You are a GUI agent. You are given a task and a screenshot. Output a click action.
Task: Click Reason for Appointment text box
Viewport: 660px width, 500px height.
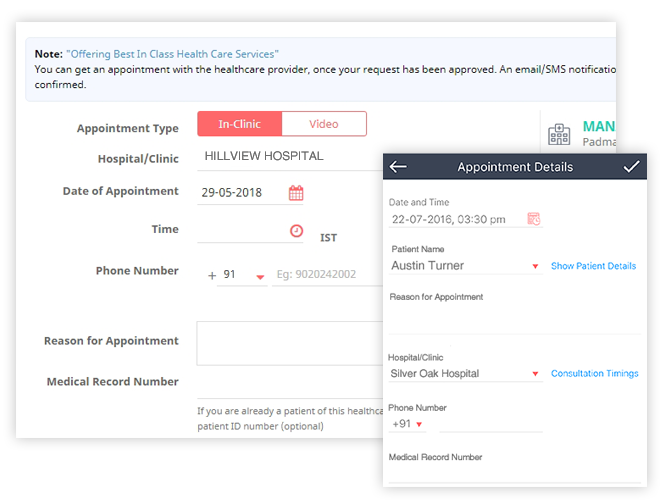coord(290,343)
